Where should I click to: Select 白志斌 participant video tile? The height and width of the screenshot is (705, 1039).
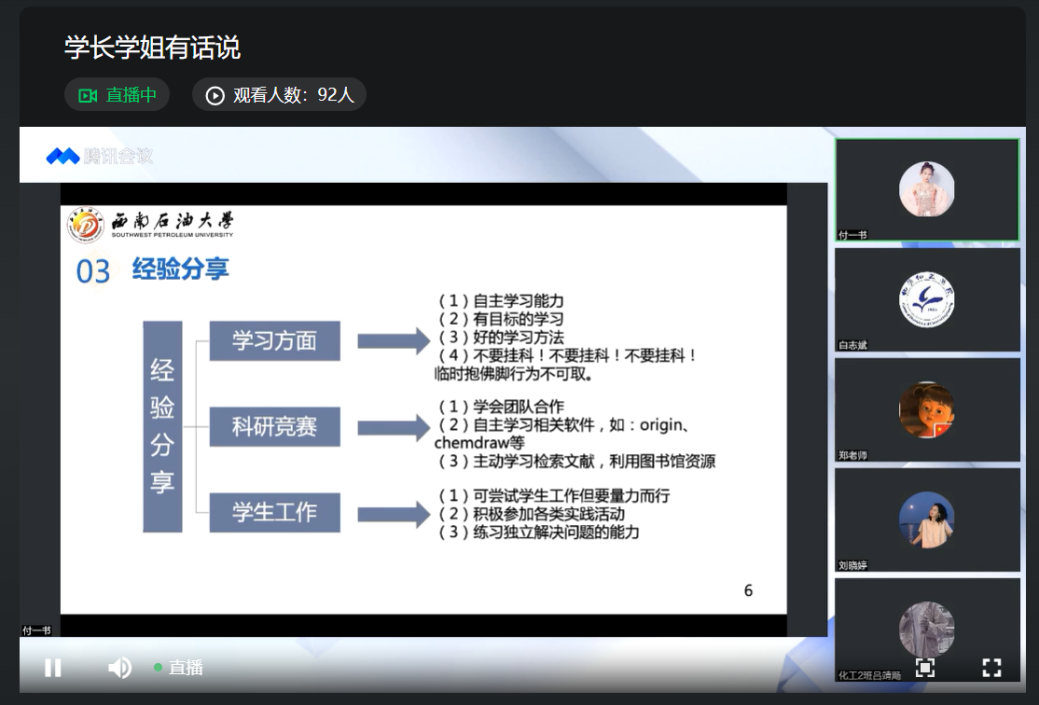(x=926, y=299)
